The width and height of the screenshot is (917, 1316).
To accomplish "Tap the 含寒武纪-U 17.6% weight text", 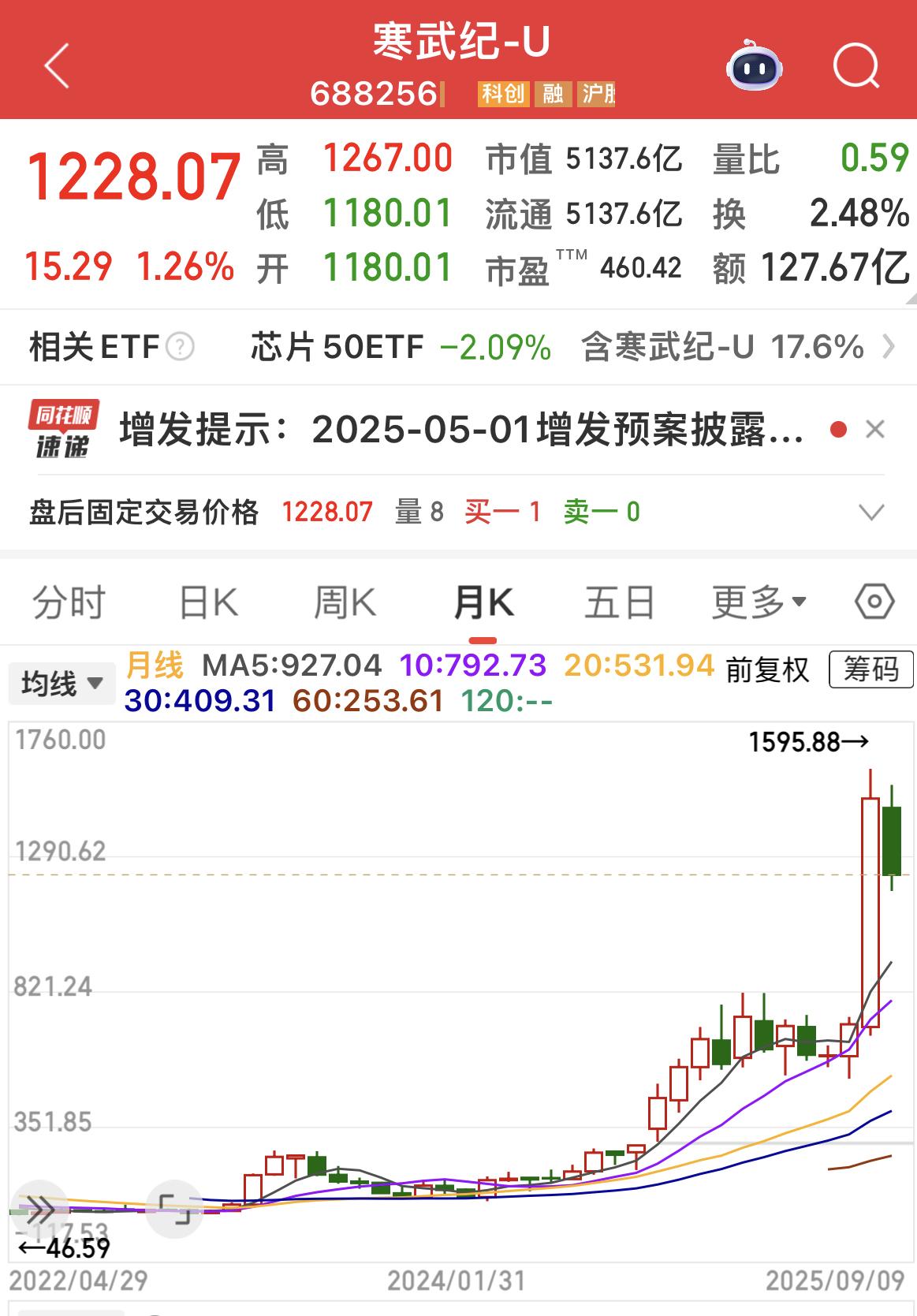I will click(x=722, y=347).
